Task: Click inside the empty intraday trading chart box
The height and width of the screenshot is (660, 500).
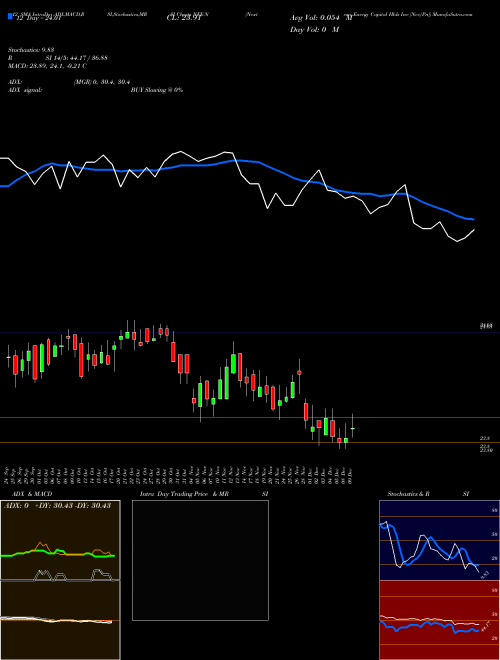Action: 200,560
